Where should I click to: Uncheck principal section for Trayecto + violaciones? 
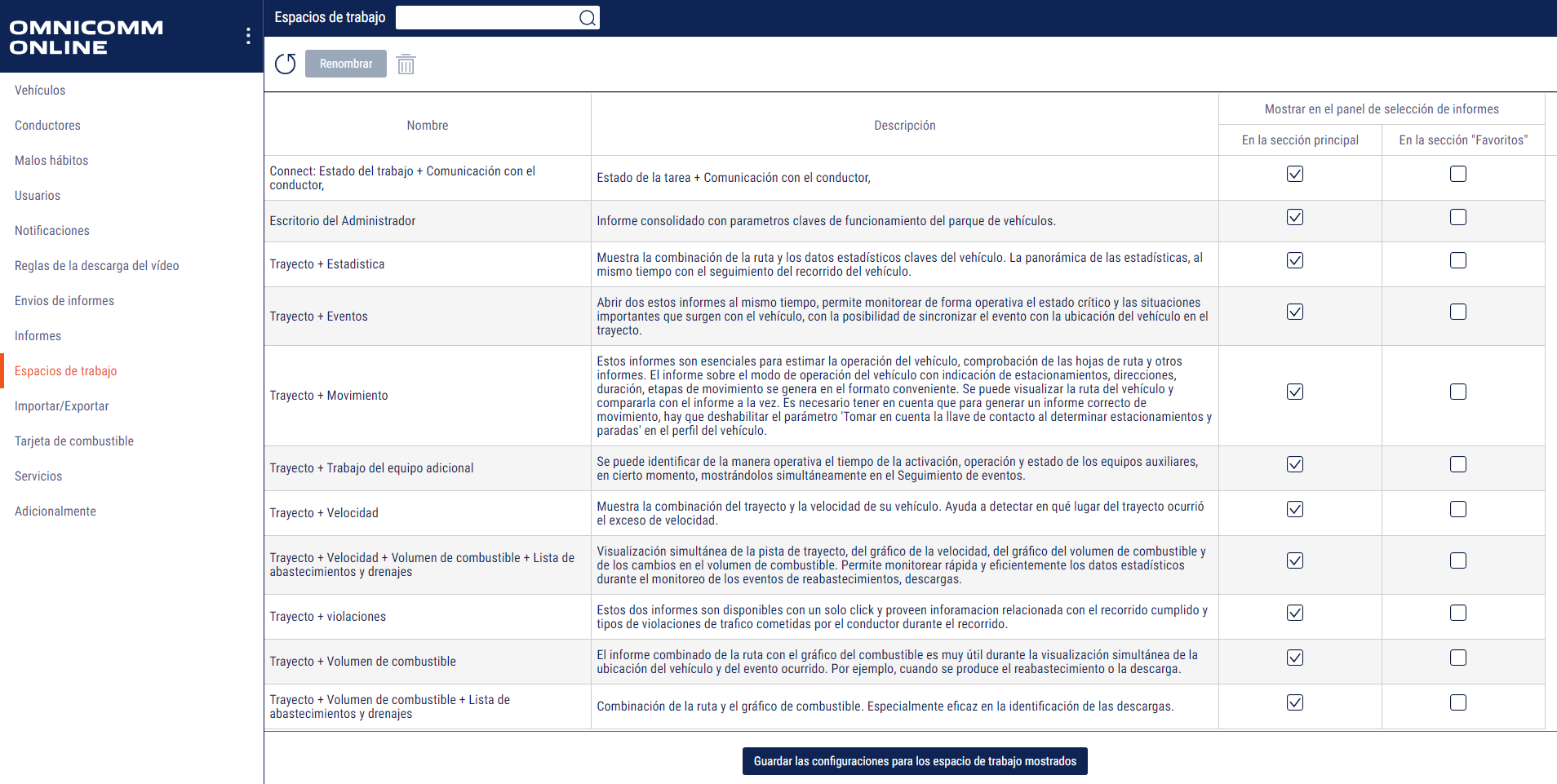click(1294, 613)
